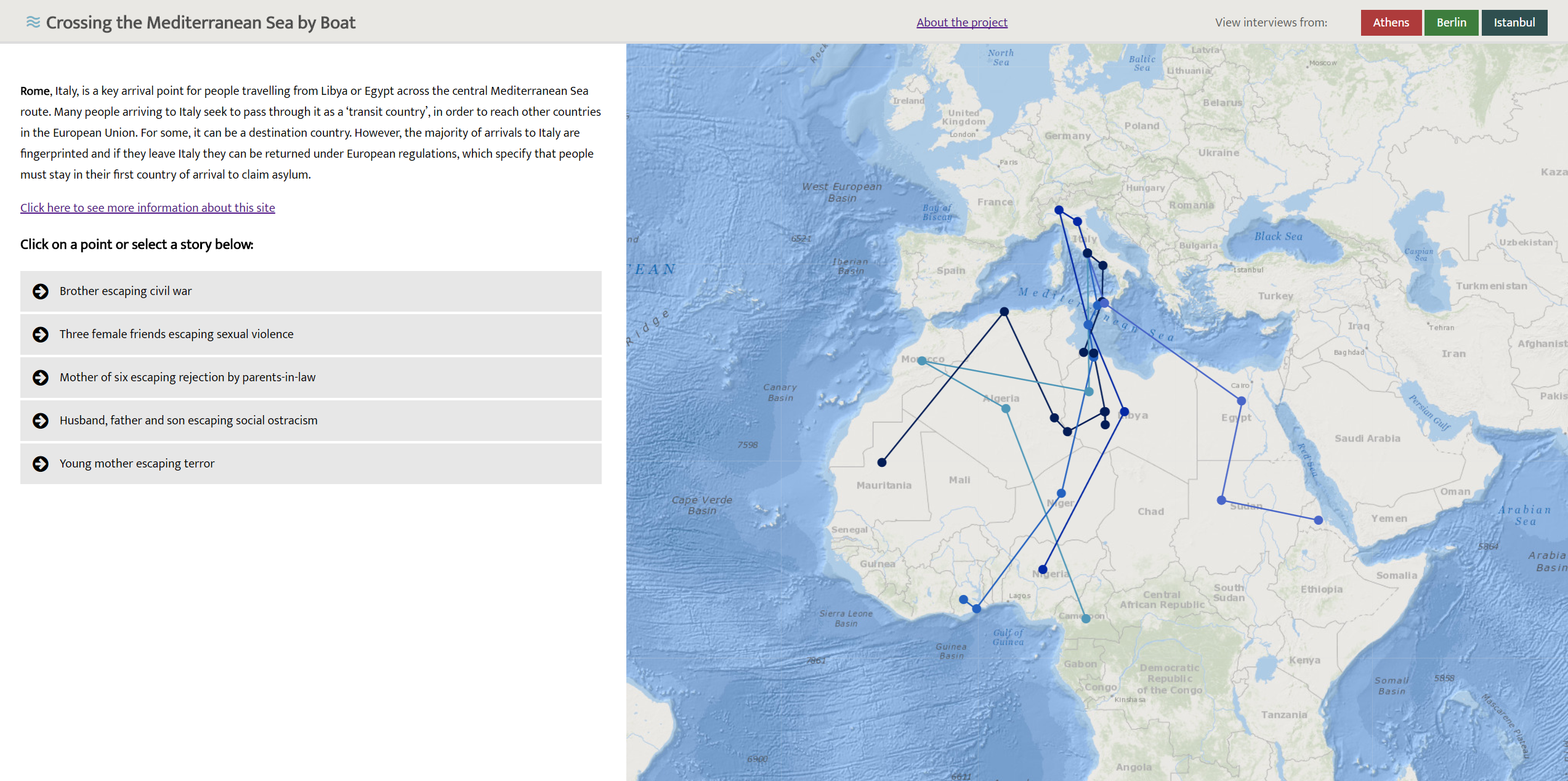Viewport: 1568px width, 781px height.
Task: Click here to see more site information link
Action: pos(147,208)
